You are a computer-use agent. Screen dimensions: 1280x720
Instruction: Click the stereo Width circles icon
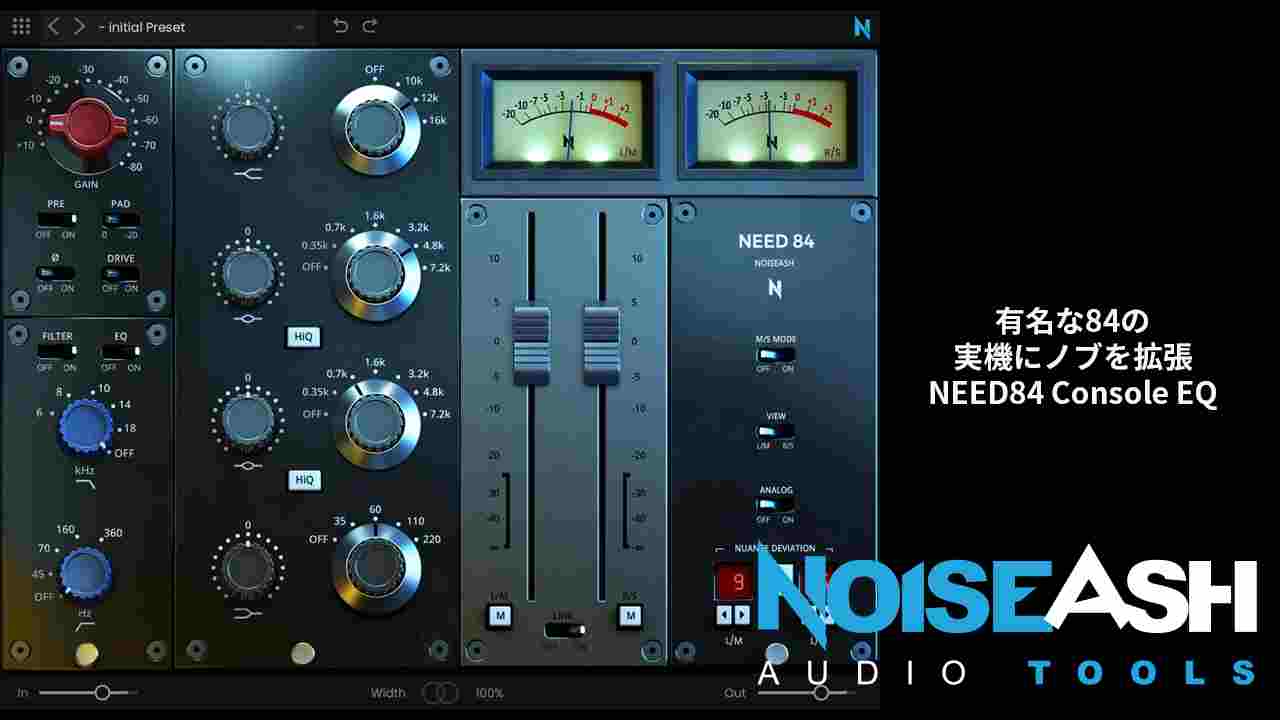point(440,693)
